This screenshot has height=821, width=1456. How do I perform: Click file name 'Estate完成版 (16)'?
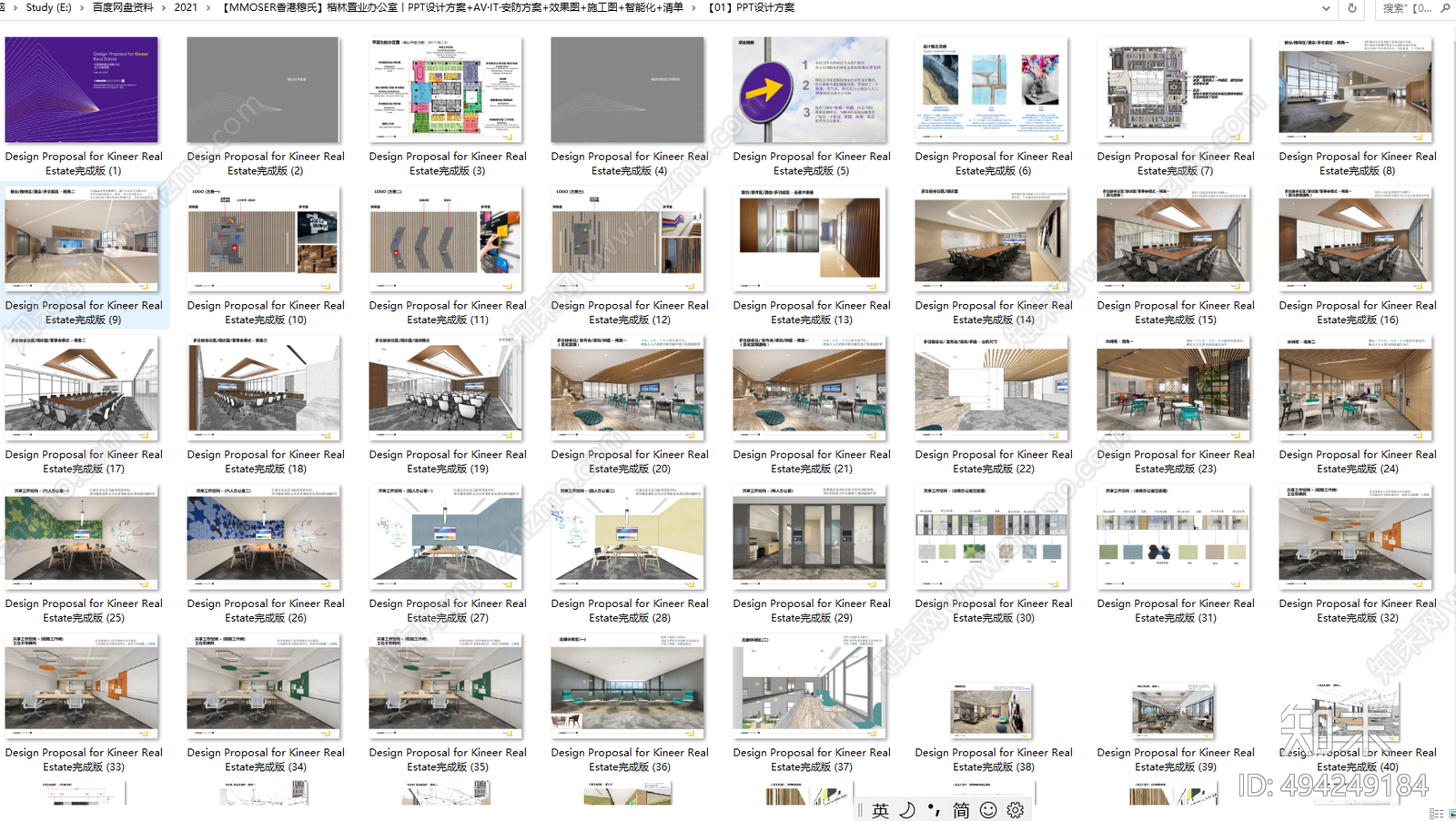pyautogui.click(x=1358, y=313)
